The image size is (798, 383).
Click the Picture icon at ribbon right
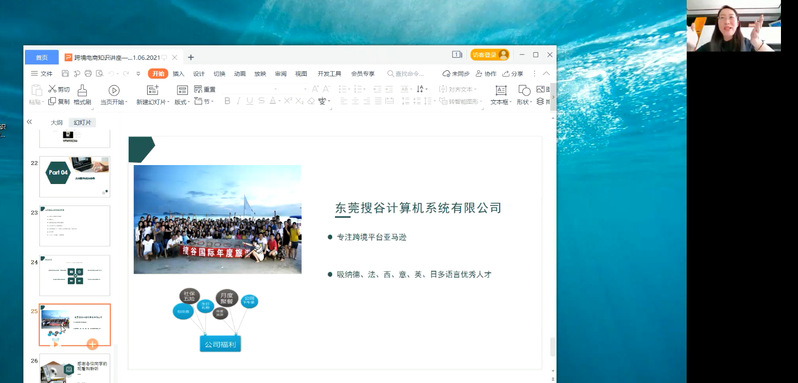click(540, 89)
